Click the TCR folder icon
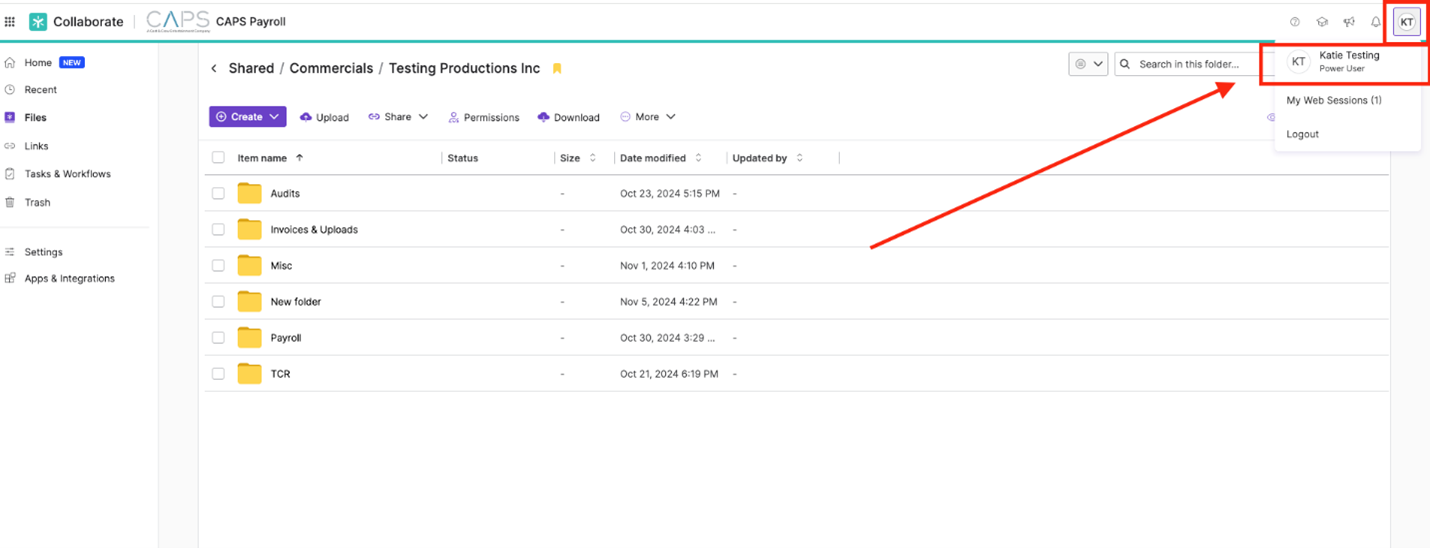 point(249,373)
